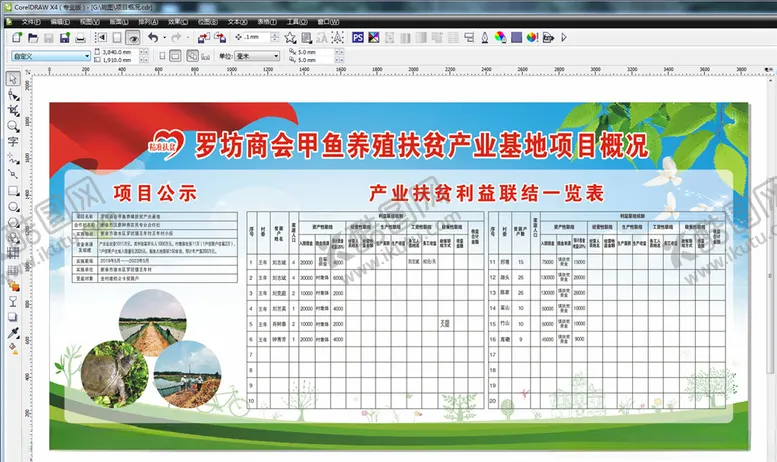Select the Text tool (字)
This screenshot has width=777, height=462.
tap(13, 142)
